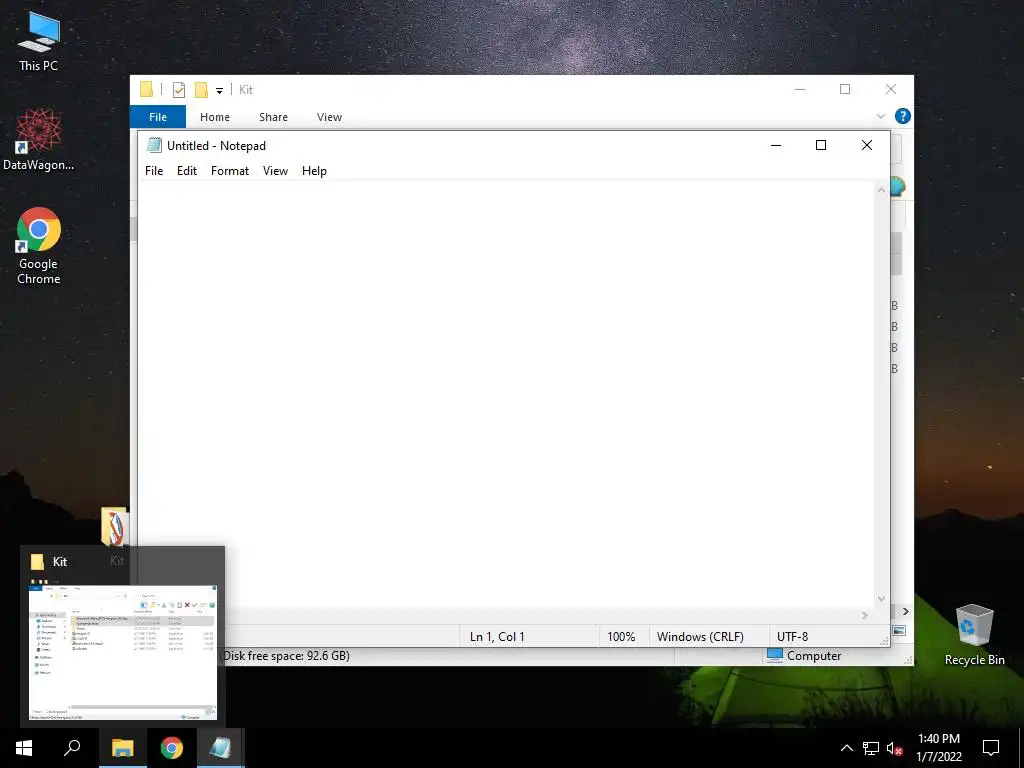Click File Explorer taskbar icon

[123, 748]
